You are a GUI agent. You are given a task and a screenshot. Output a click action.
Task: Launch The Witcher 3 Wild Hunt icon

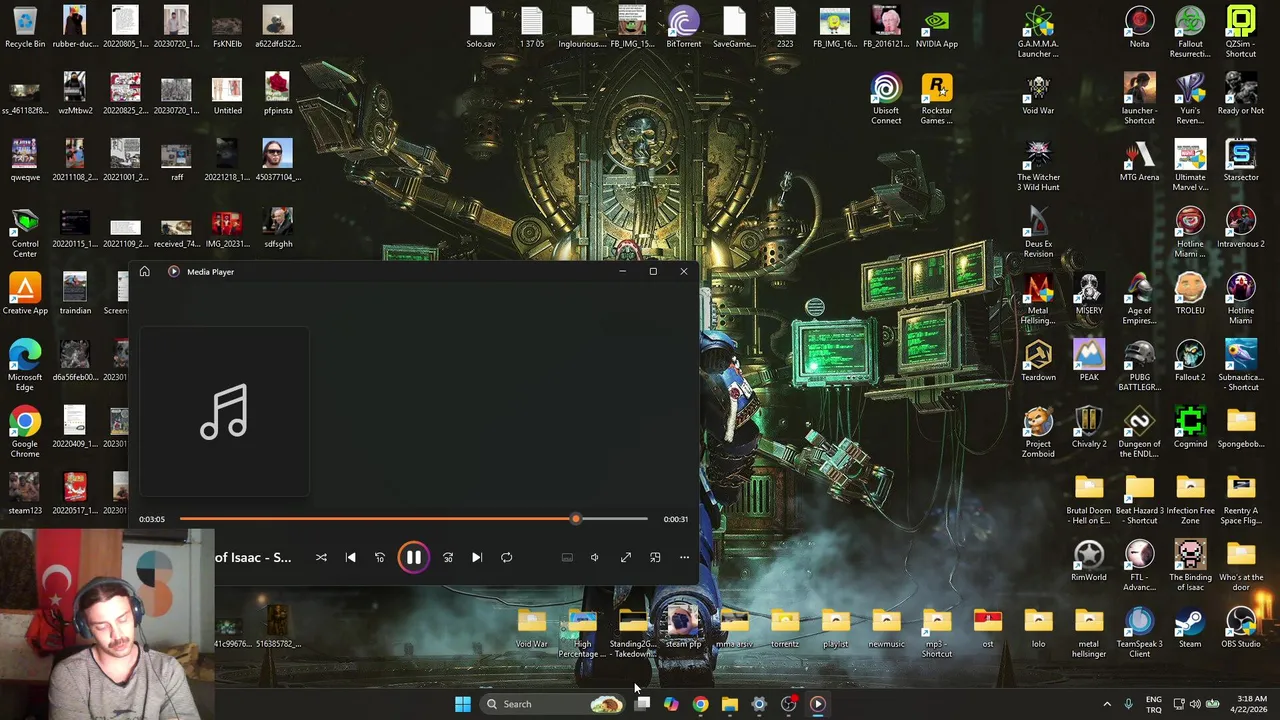pos(1038,166)
